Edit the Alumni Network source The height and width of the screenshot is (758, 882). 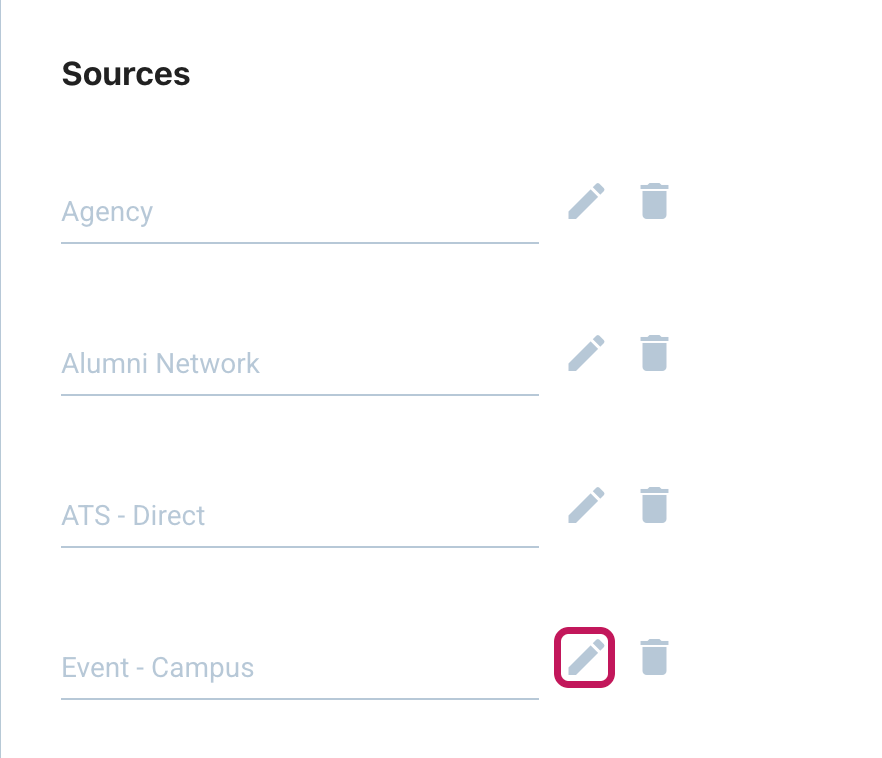point(586,353)
